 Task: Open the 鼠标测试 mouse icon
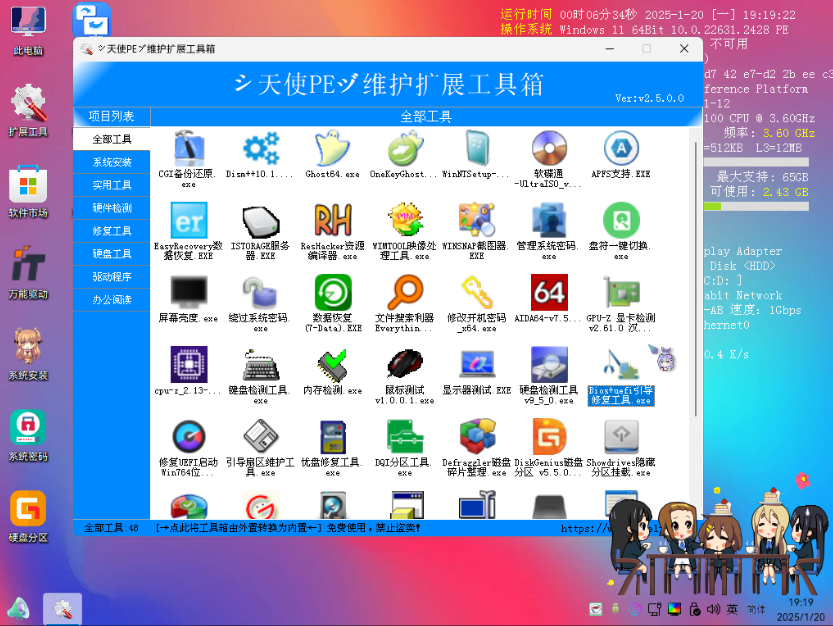coord(405,365)
